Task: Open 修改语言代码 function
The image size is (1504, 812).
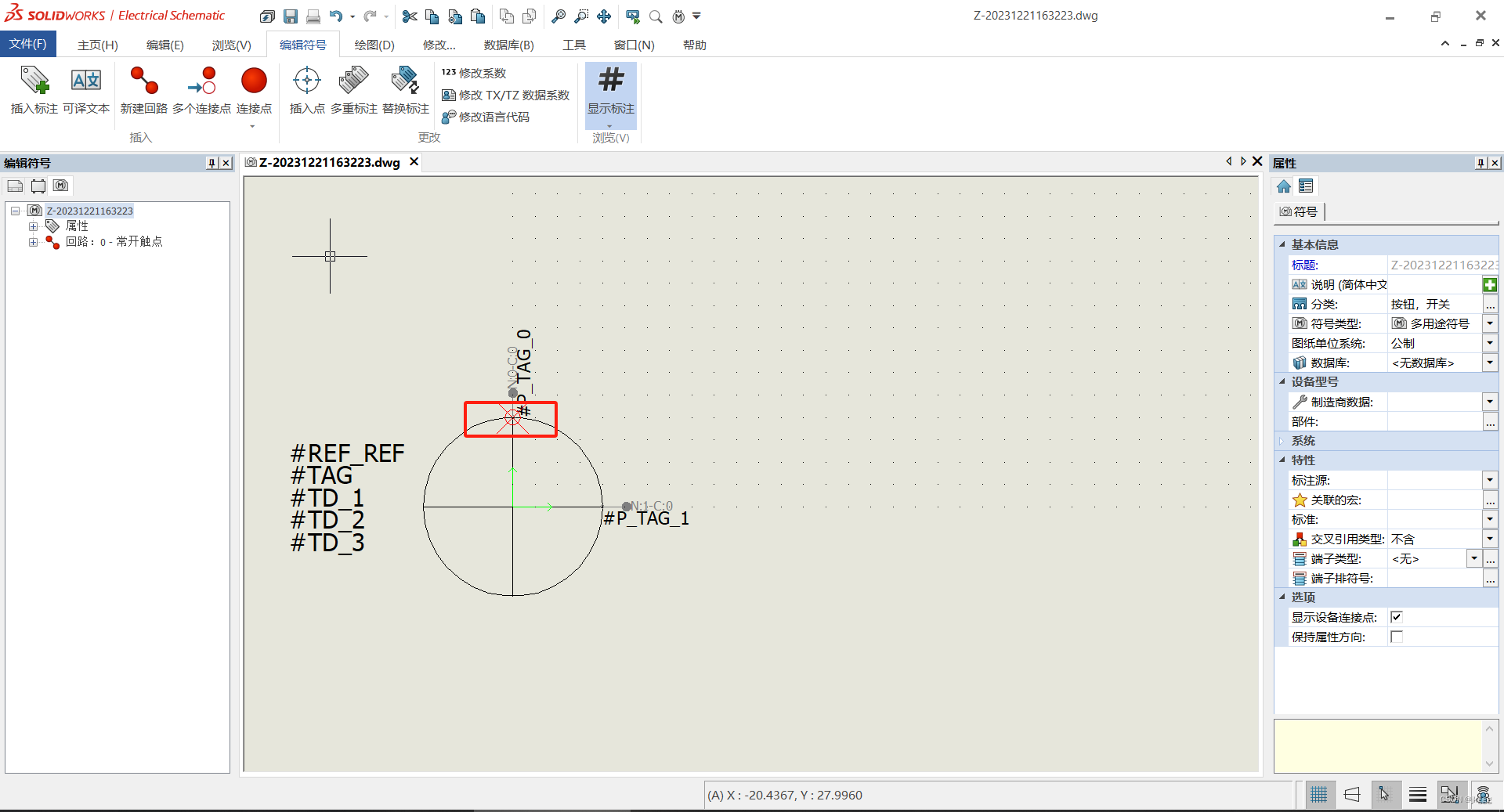Action: pos(491,117)
